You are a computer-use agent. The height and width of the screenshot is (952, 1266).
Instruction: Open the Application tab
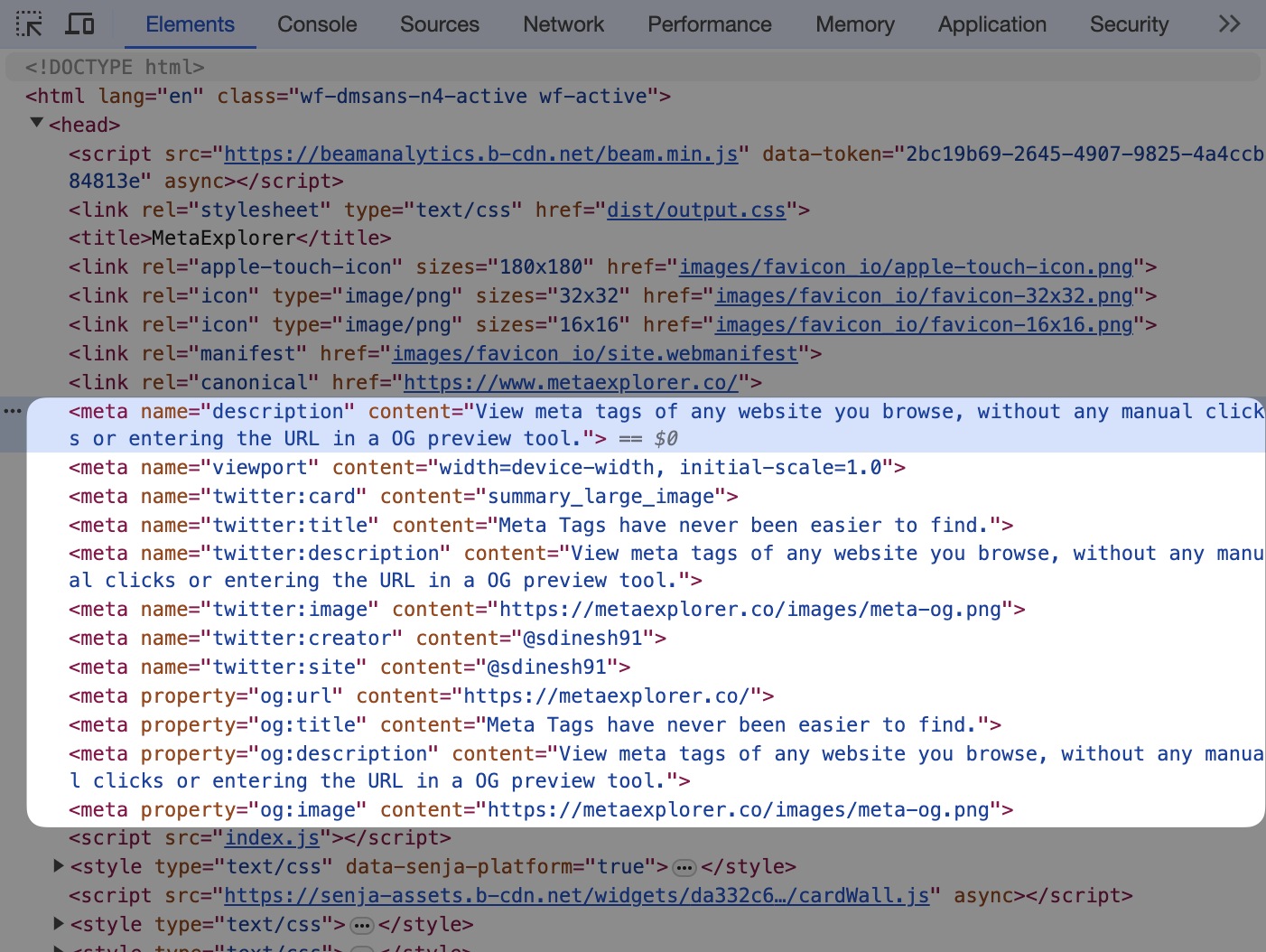(x=991, y=24)
